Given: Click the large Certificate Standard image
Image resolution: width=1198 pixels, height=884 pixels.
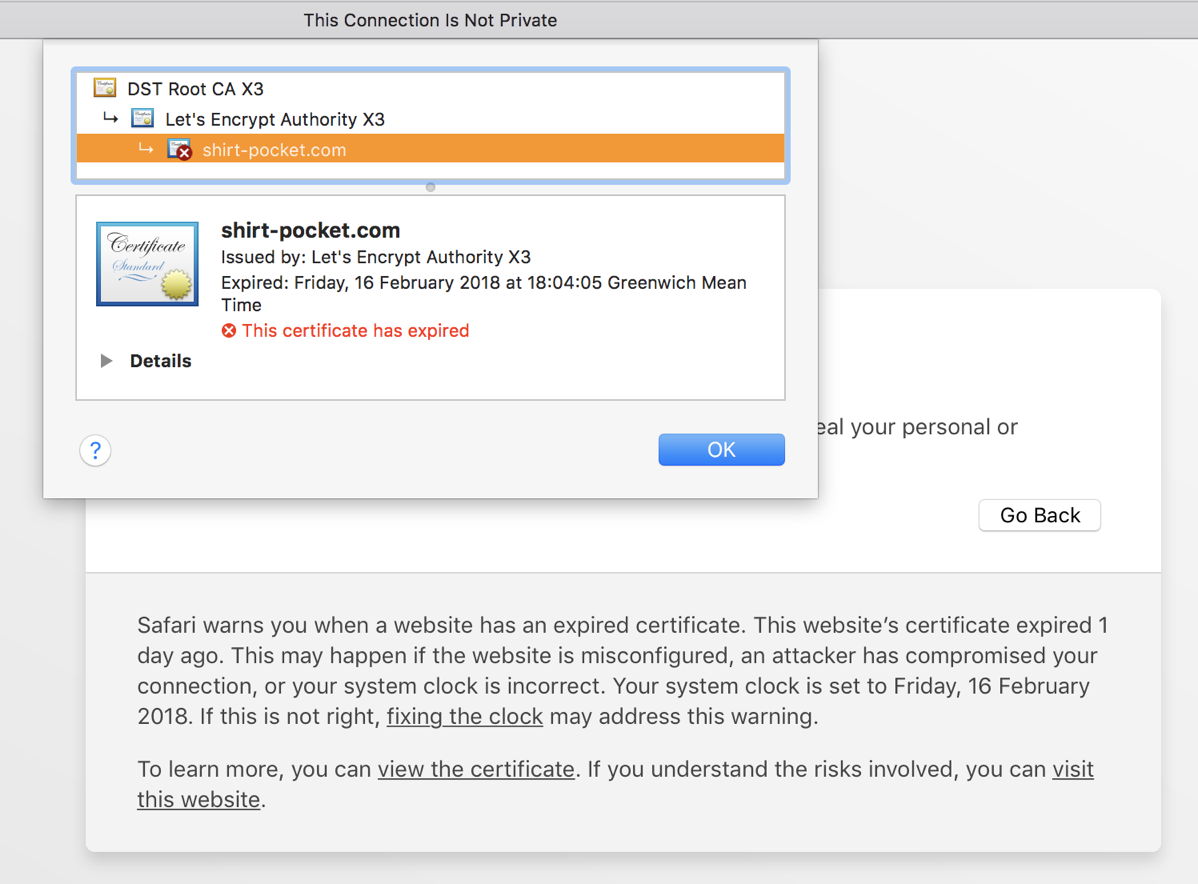Looking at the screenshot, I should tap(147, 264).
